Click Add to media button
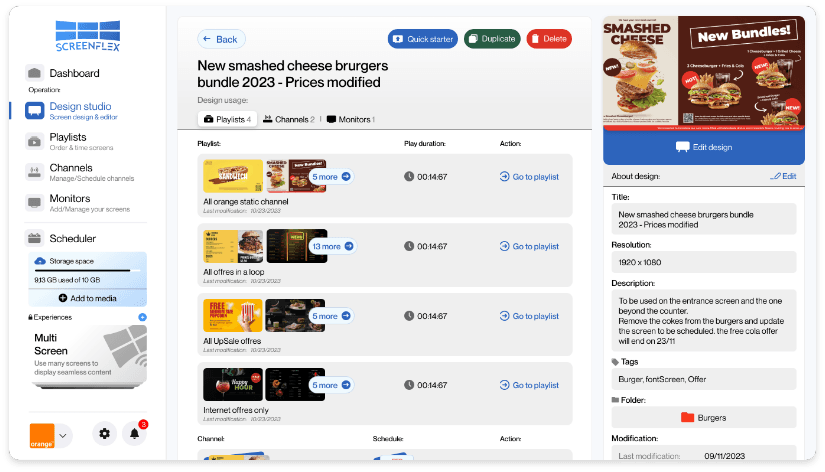This screenshot has height=472, width=825. (87, 298)
